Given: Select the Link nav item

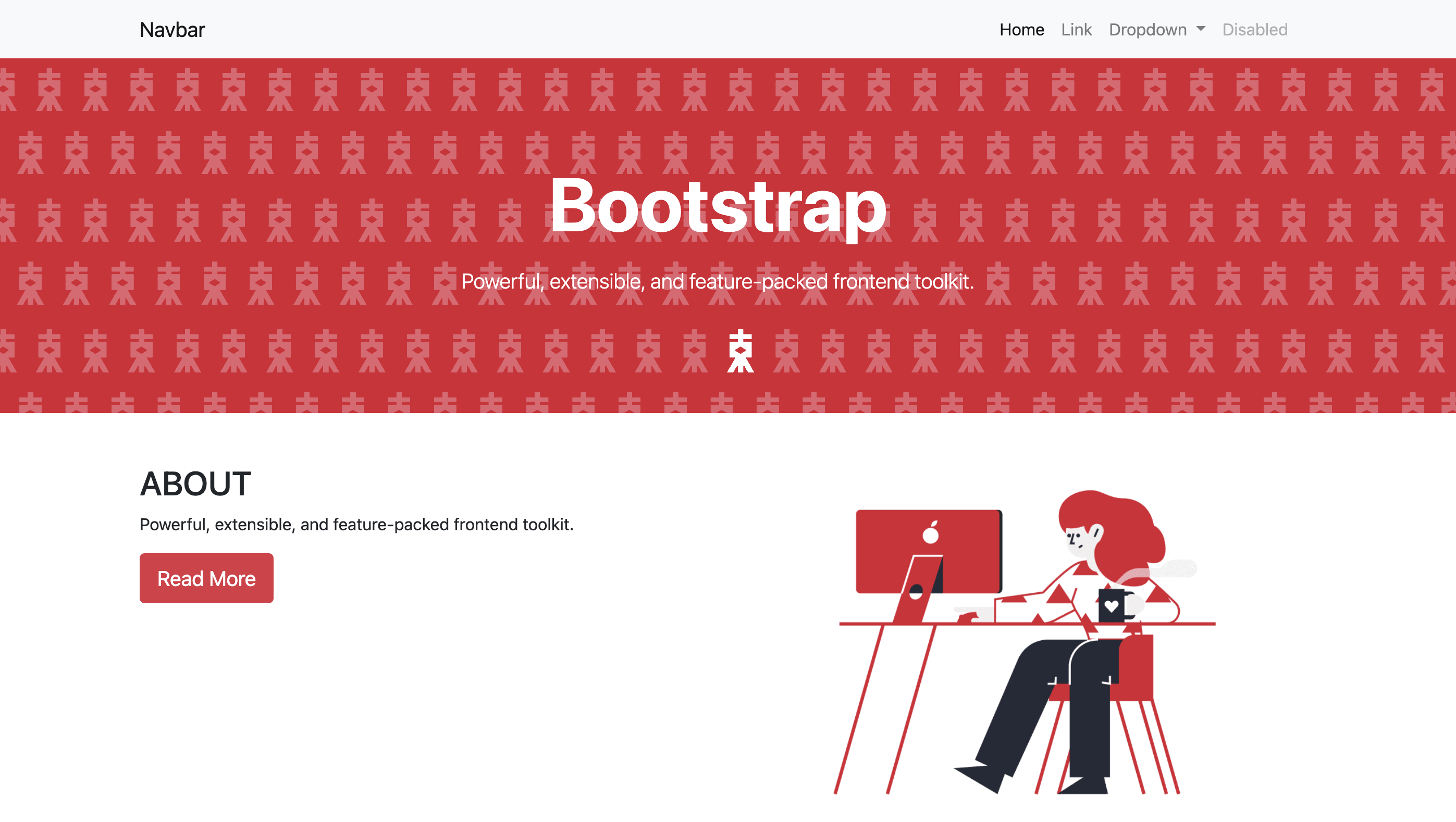Looking at the screenshot, I should point(1076,29).
